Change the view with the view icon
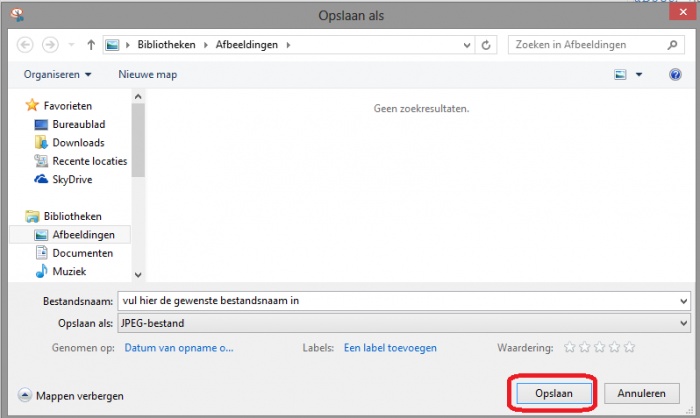Screen dimensions: 700x418 pyautogui.click(x=620, y=75)
